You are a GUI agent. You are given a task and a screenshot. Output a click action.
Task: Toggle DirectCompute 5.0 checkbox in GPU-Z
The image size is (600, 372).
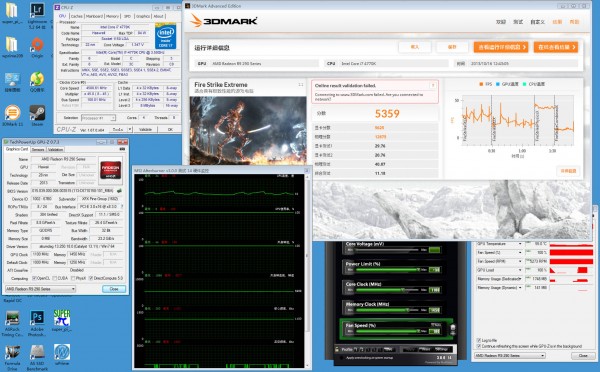91,278
